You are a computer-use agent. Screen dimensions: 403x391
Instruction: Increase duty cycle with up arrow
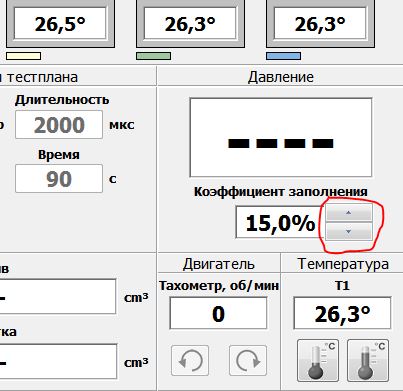349,213
